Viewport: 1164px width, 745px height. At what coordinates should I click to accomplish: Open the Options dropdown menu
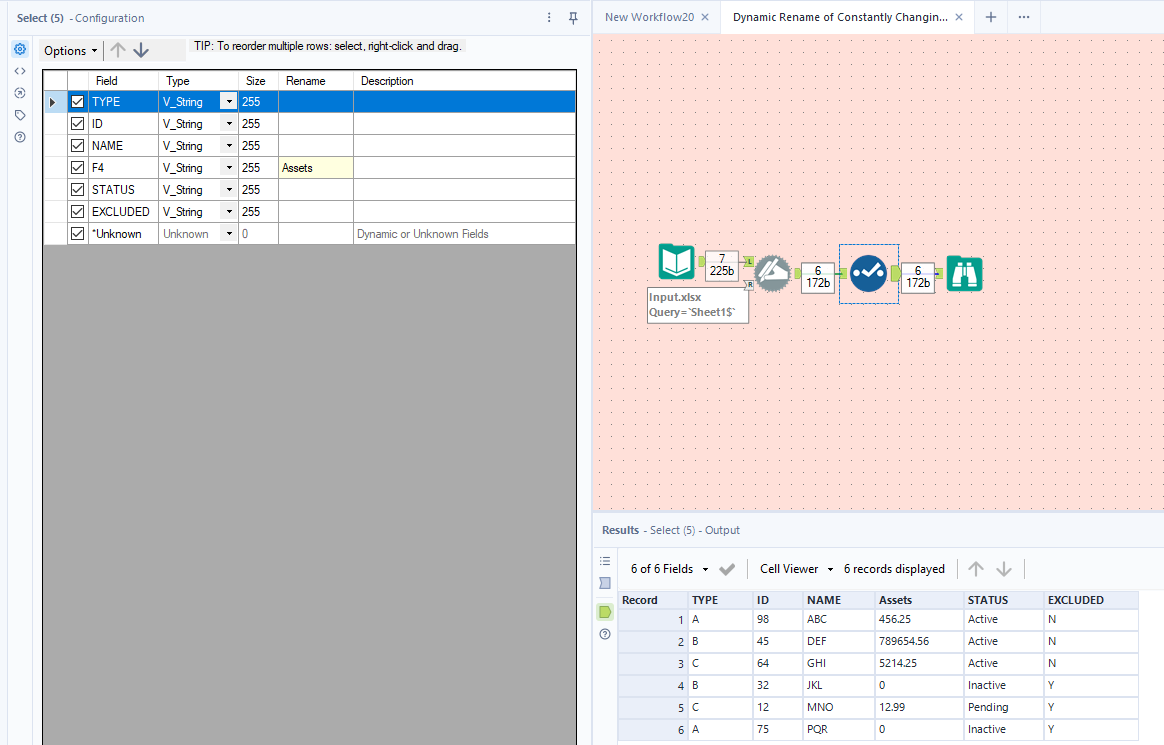click(65, 50)
